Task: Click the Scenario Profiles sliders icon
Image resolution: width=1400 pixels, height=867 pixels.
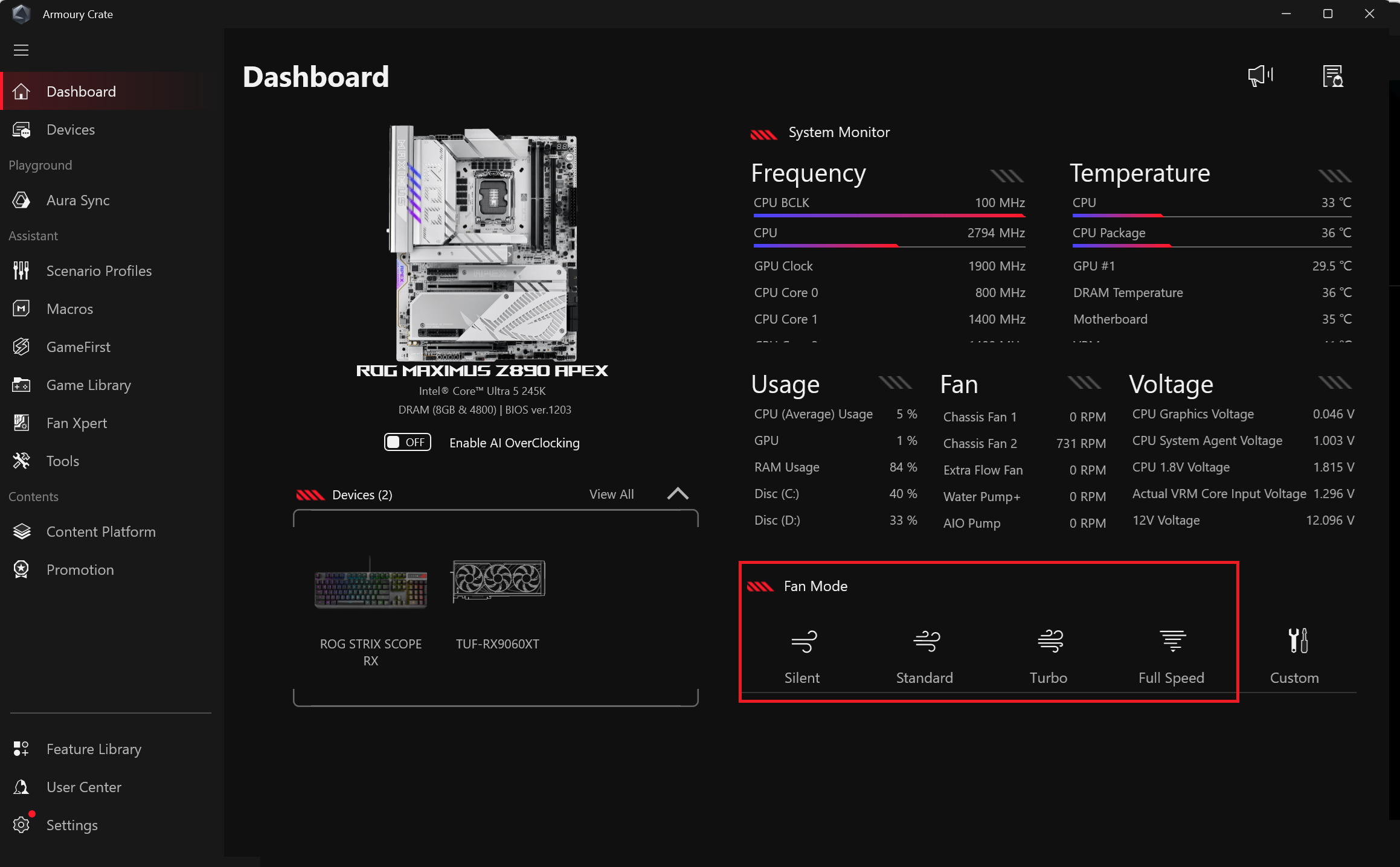Action: click(21, 271)
